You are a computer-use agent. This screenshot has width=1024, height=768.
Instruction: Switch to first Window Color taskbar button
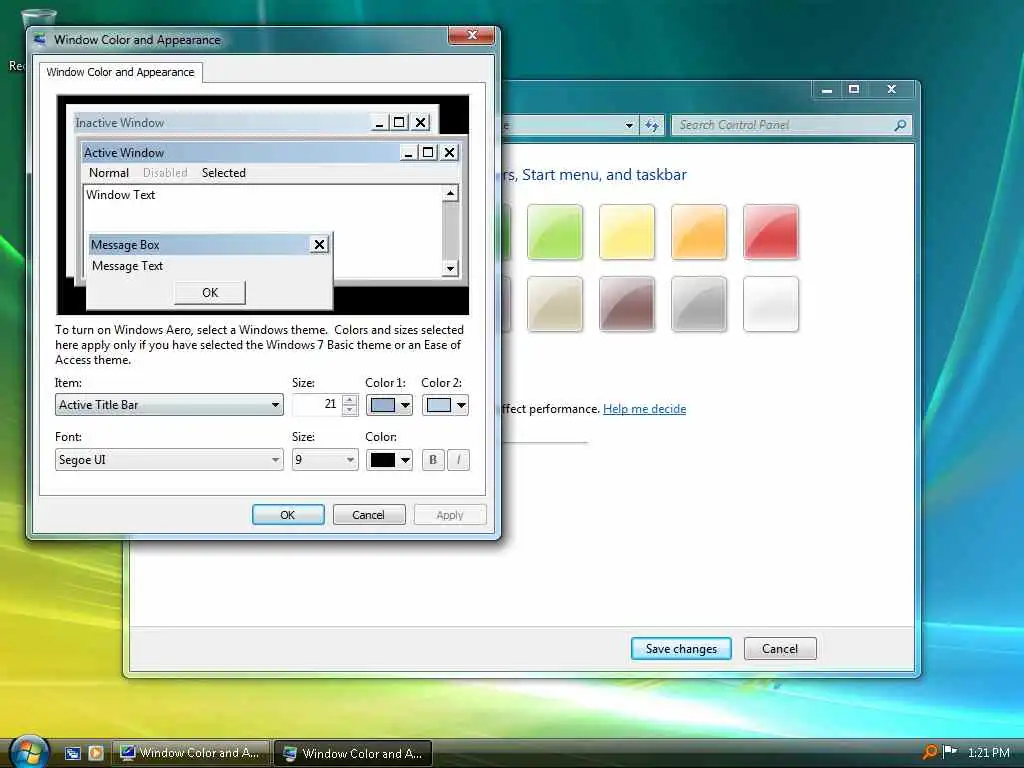pos(191,753)
